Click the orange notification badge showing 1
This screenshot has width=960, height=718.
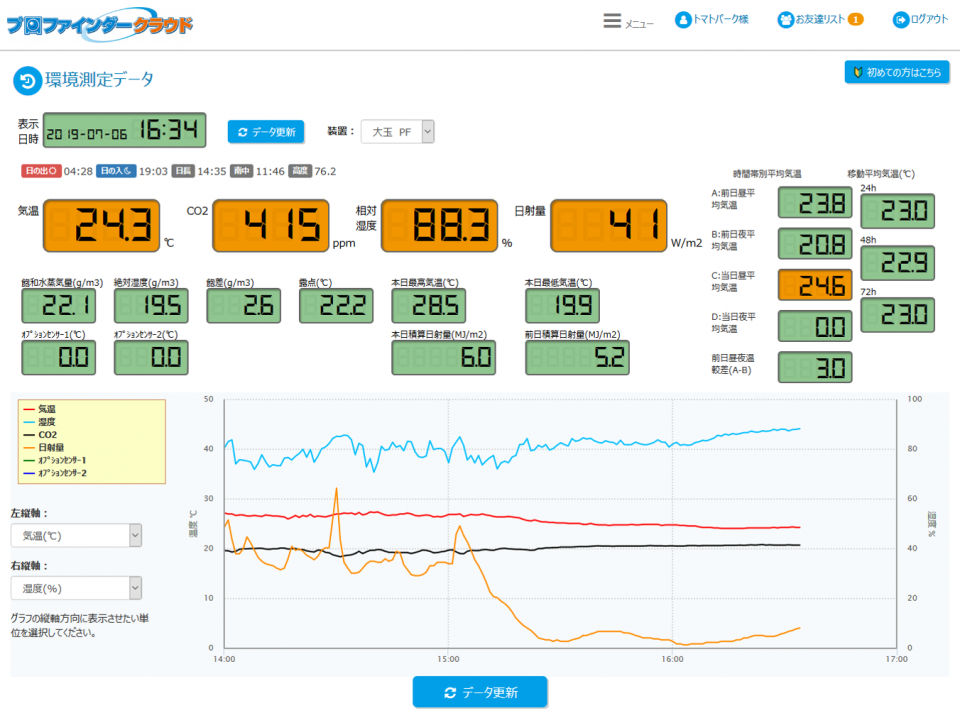coord(855,19)
